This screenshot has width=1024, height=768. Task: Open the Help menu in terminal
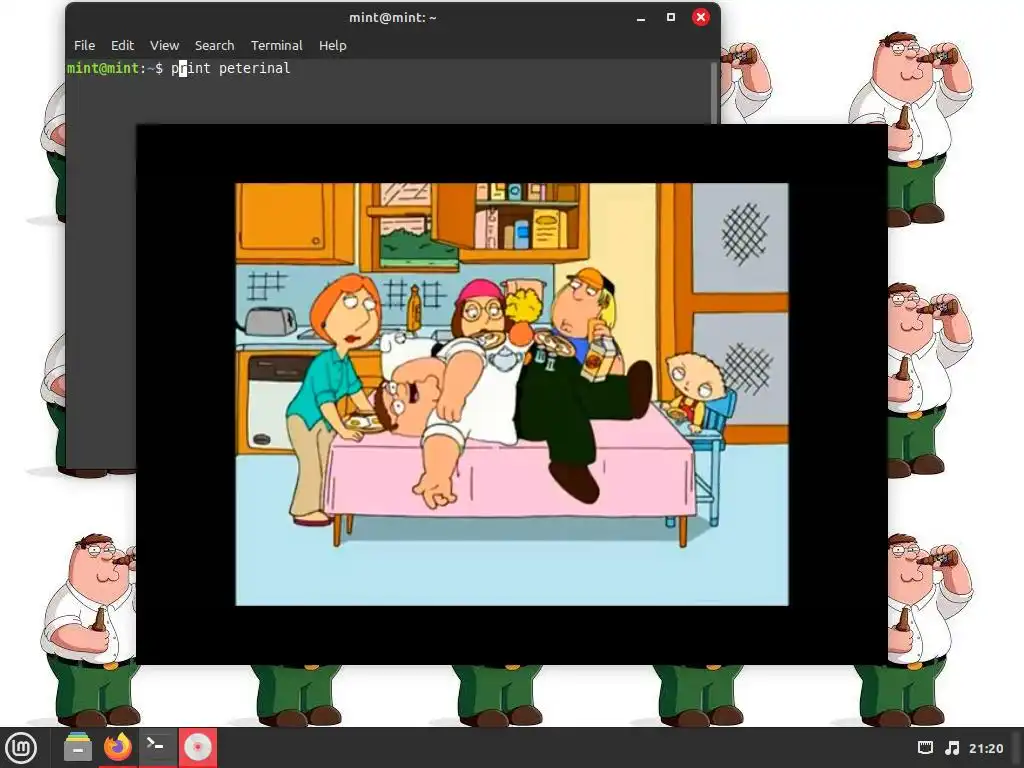332,46
